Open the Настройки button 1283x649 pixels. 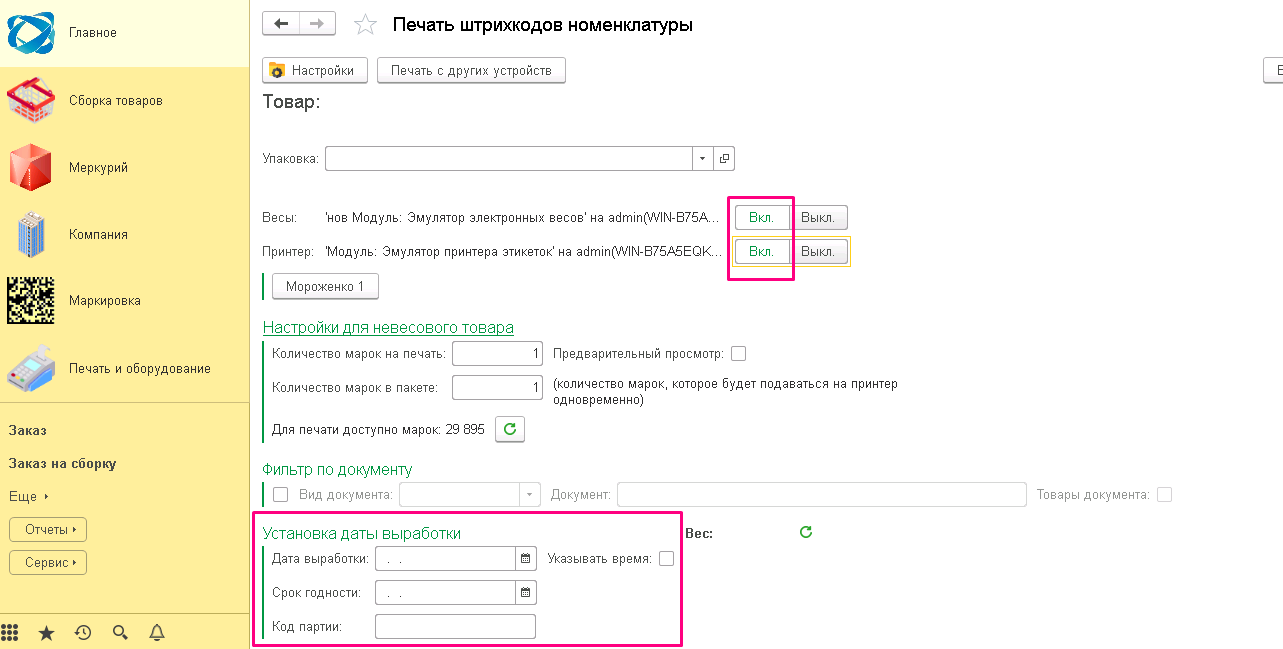315,70
